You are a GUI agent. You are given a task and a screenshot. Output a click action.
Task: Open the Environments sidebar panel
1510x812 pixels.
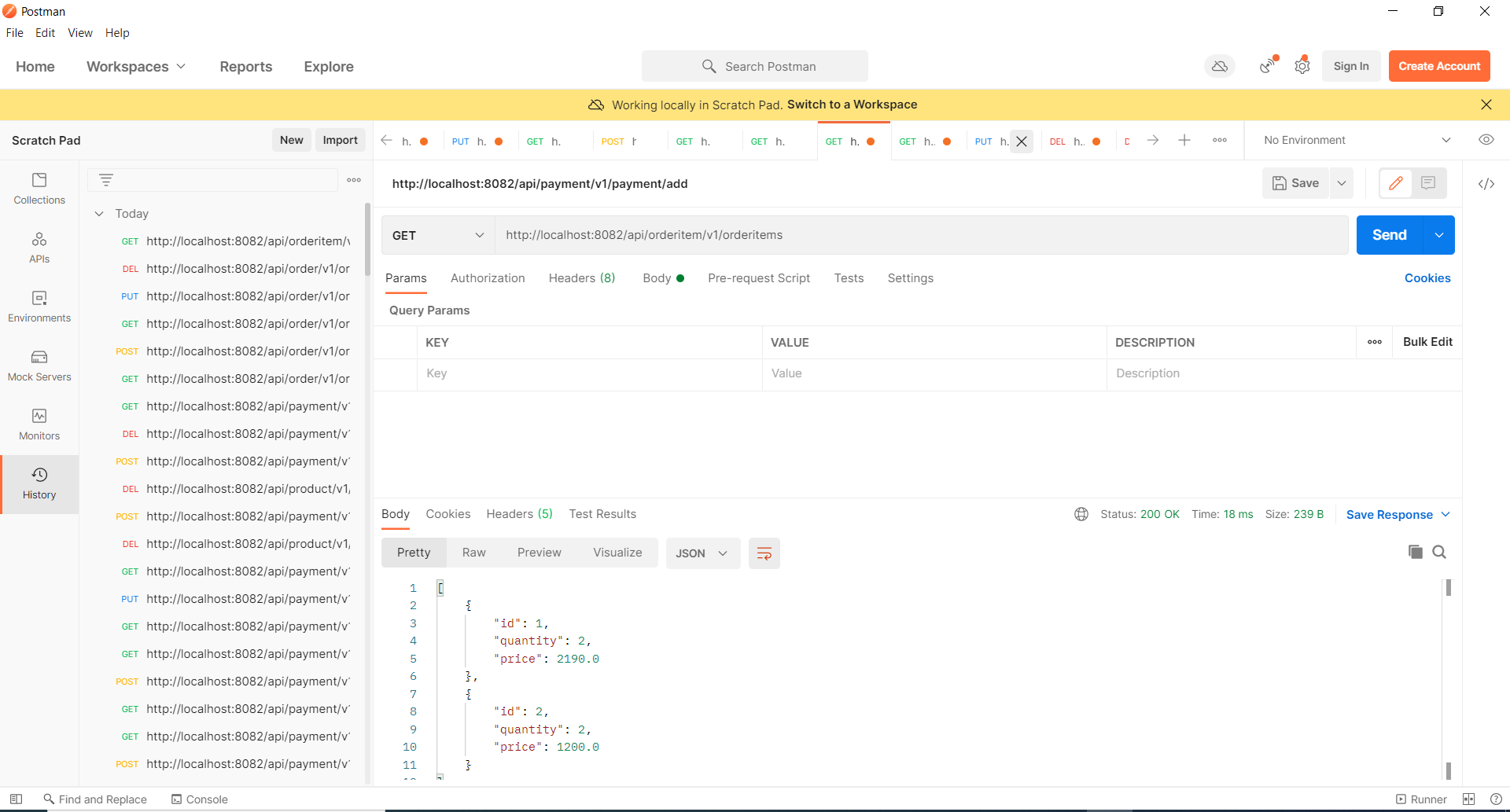click(39, 307)
